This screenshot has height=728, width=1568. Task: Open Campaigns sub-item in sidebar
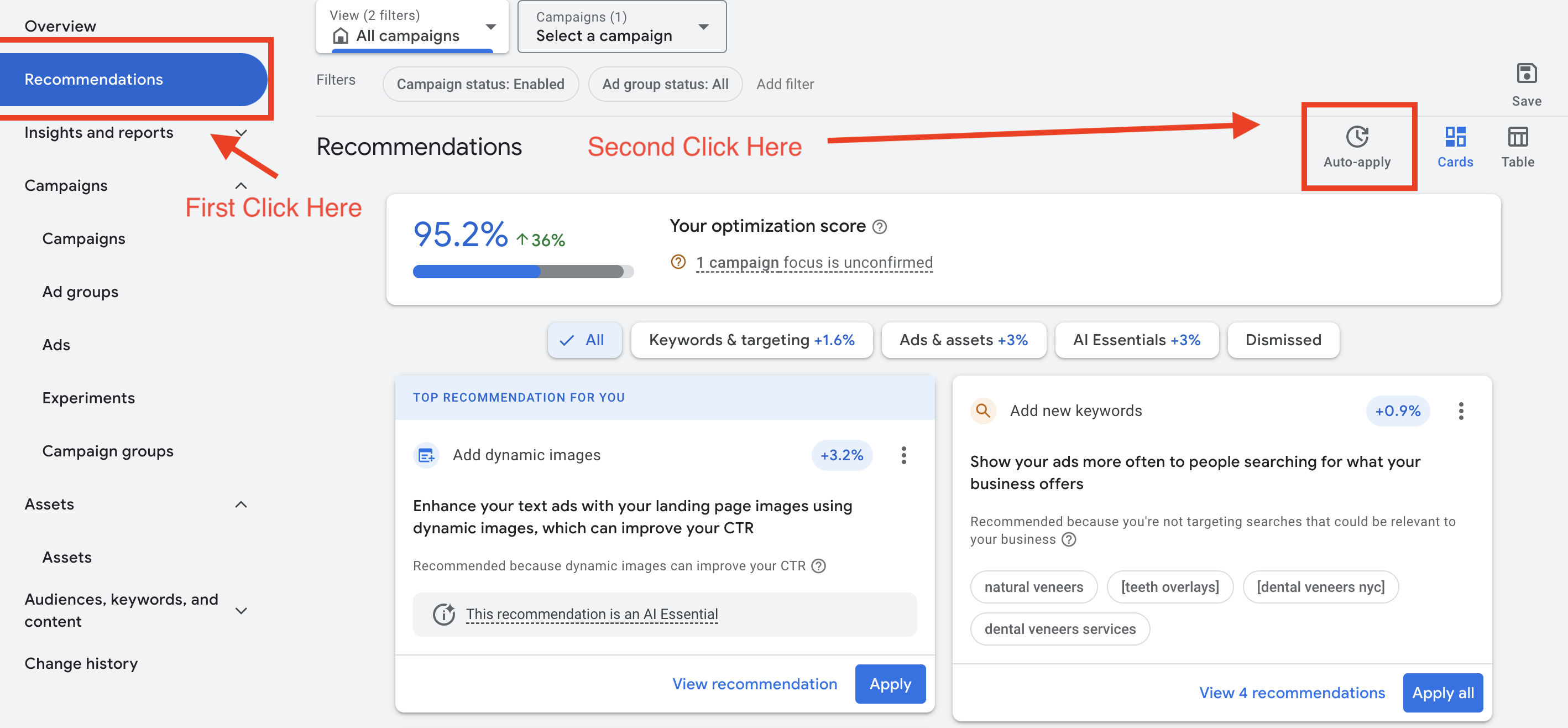click(84, 239)
